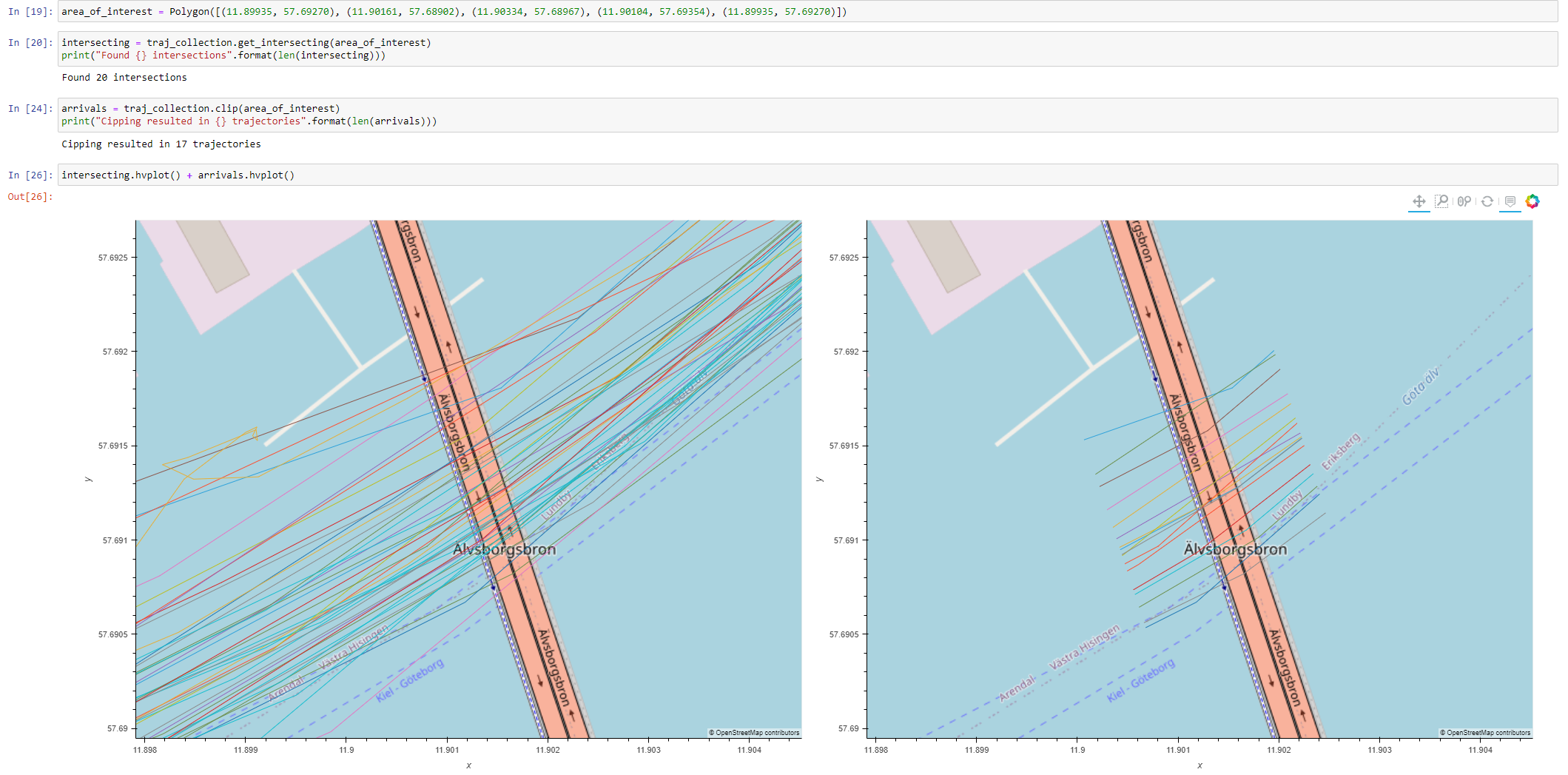Open right map's OpenStreetMap contributors link
Viewport: 1568px width, 775px height.
tap(1485, 731)
